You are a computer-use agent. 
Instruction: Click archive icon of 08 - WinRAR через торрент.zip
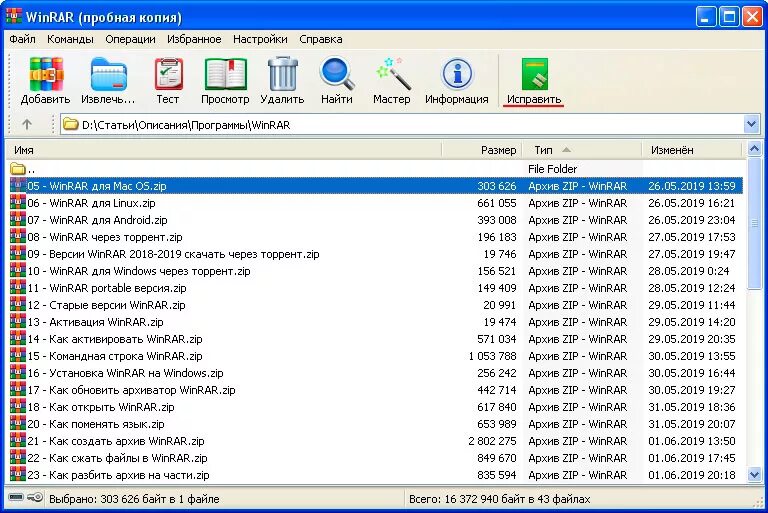(x=18, y=237)
